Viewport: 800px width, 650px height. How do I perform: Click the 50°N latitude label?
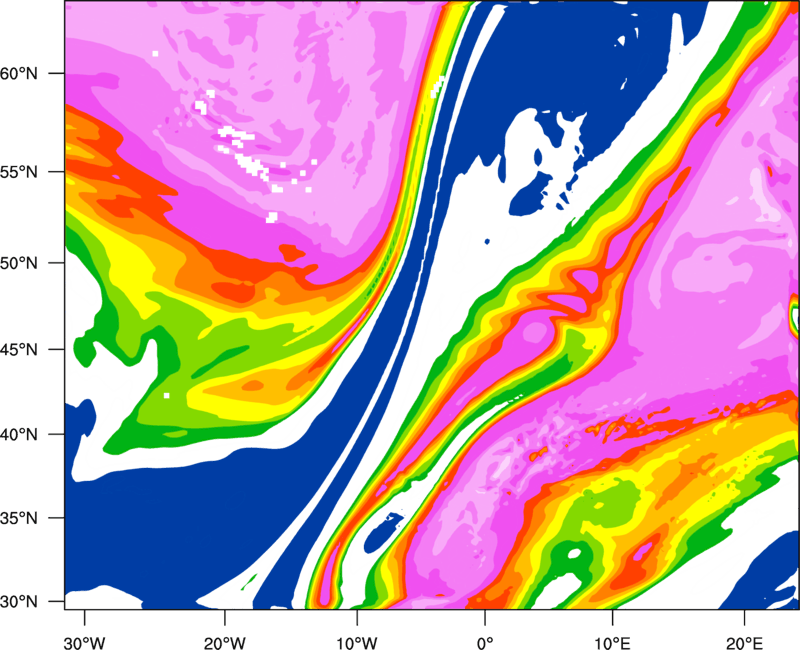click(x=18, y=263)
